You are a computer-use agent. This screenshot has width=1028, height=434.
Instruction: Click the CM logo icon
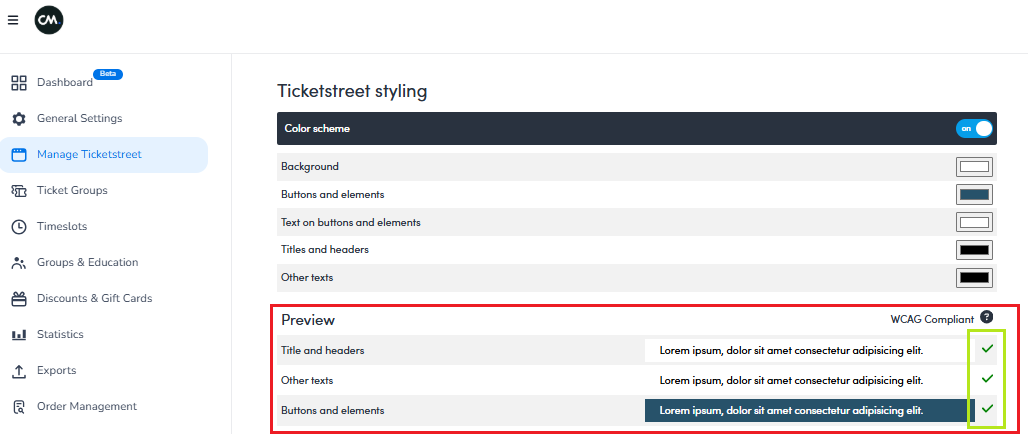pos(49,20)
